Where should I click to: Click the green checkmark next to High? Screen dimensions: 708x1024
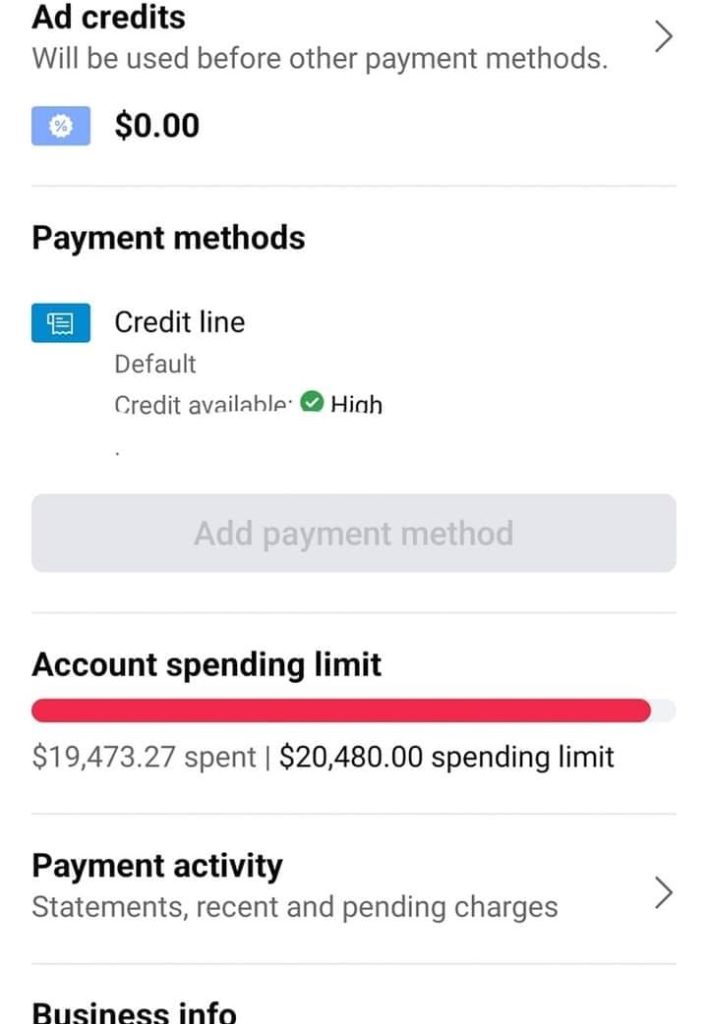point(312,404)
